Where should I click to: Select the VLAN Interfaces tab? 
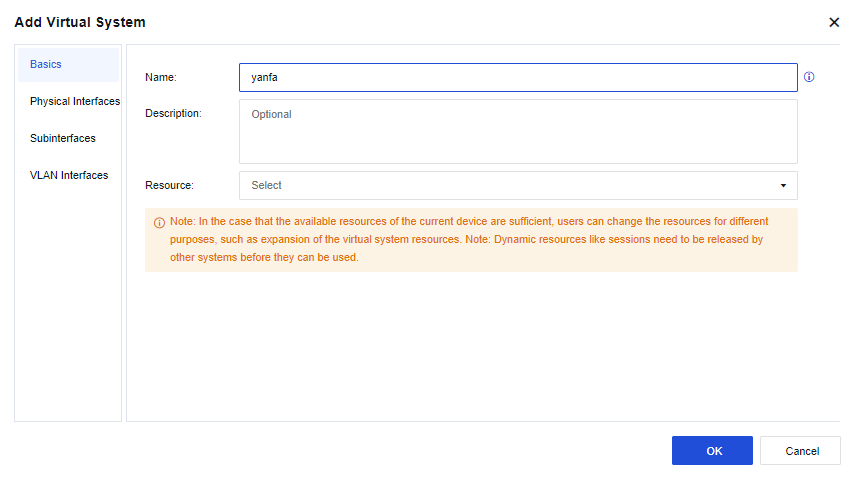pos(68,176)
